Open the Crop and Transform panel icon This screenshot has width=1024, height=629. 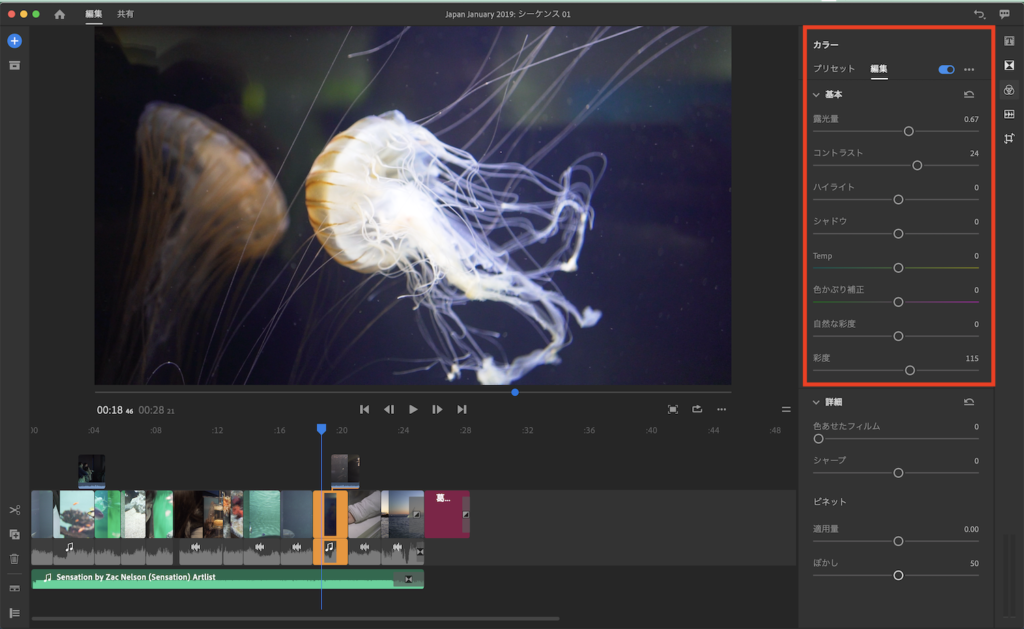pos(1009,138)
